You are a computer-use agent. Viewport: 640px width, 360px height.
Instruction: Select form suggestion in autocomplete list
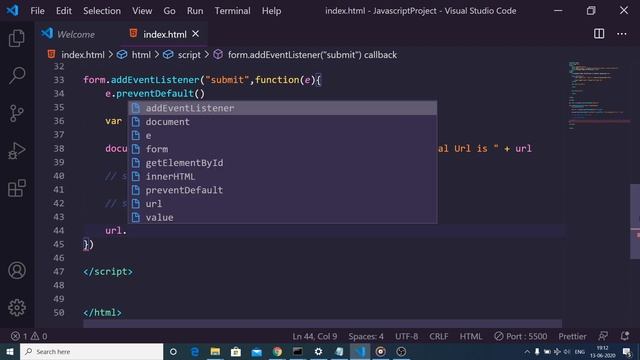[282, 149]
